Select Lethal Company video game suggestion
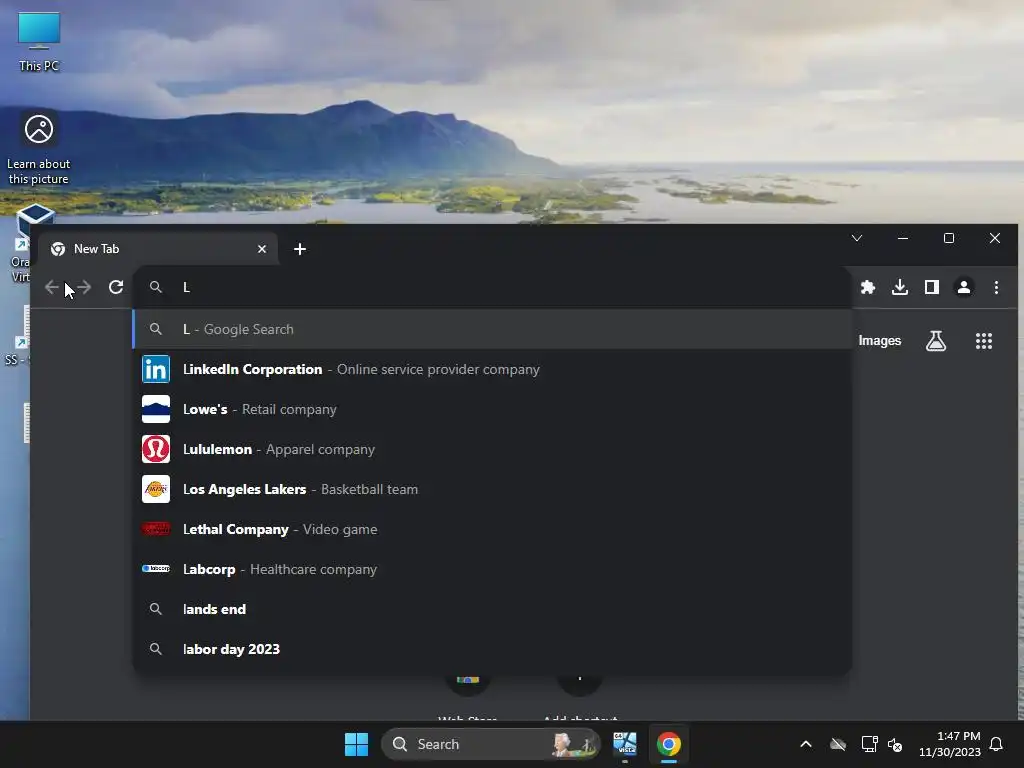Screen dimensions: 1024x768 point(492,529)
